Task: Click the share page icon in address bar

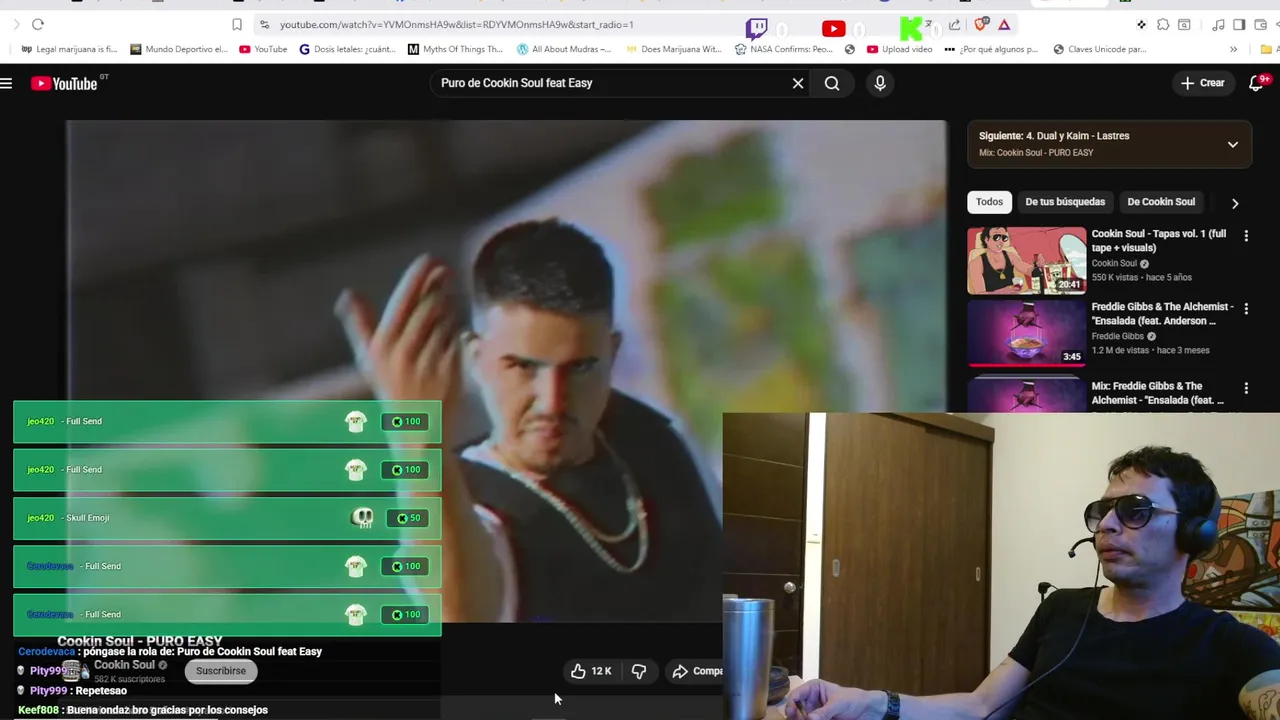Action: pyautogui.click(x=954, y=24)
